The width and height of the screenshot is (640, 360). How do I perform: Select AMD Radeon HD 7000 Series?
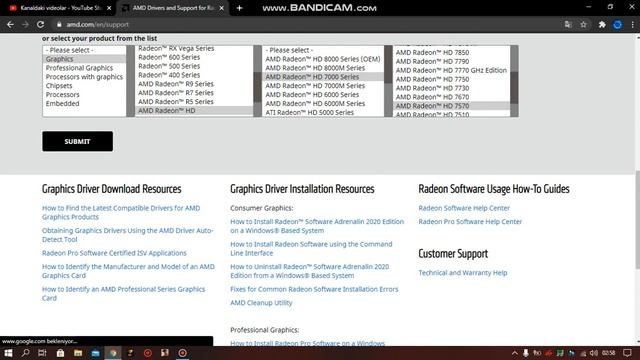coord(323,77)
